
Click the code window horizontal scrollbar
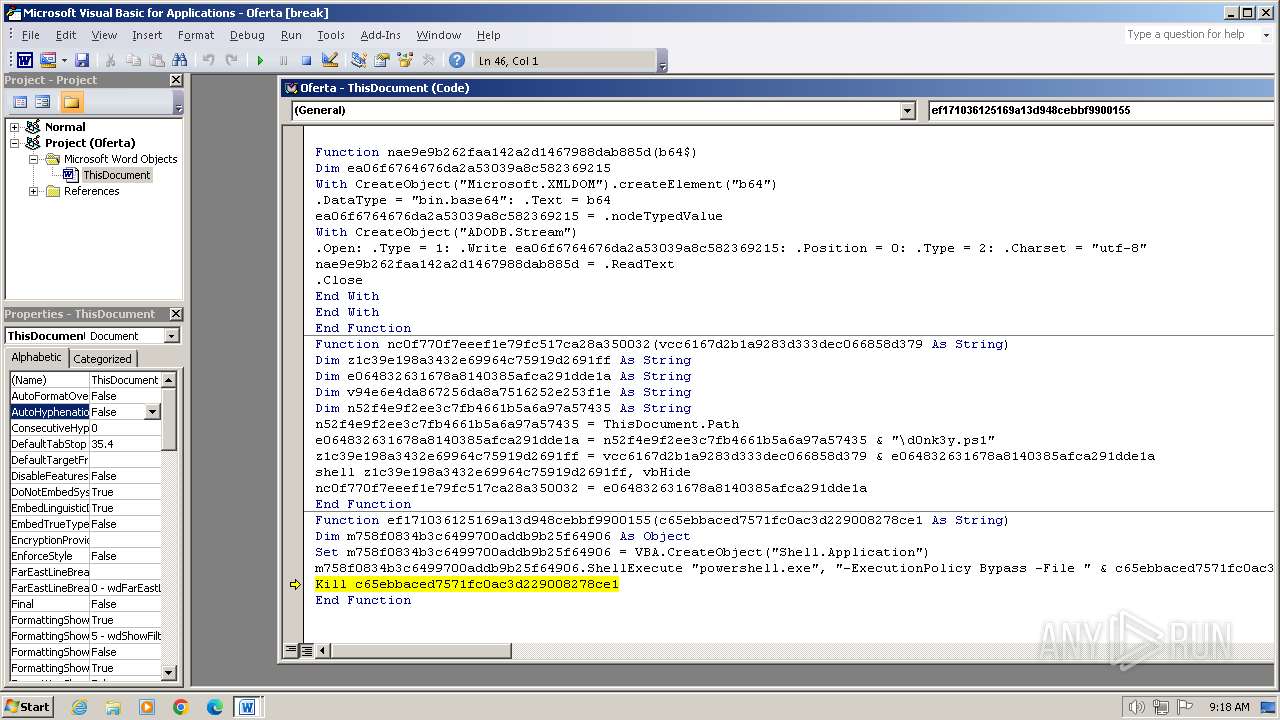[x=420, y=651]
